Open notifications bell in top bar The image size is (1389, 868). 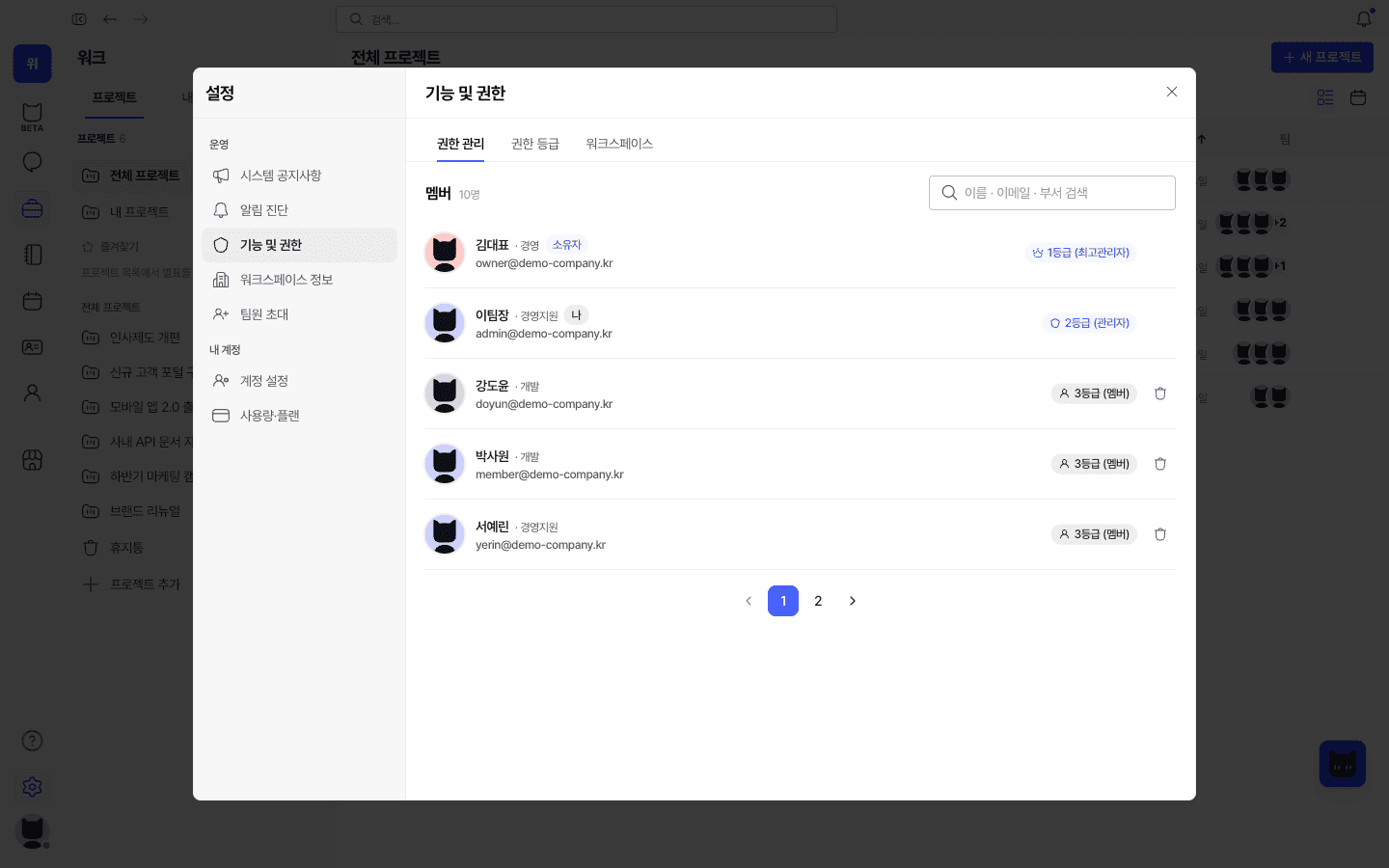[x=1364, y=18]
